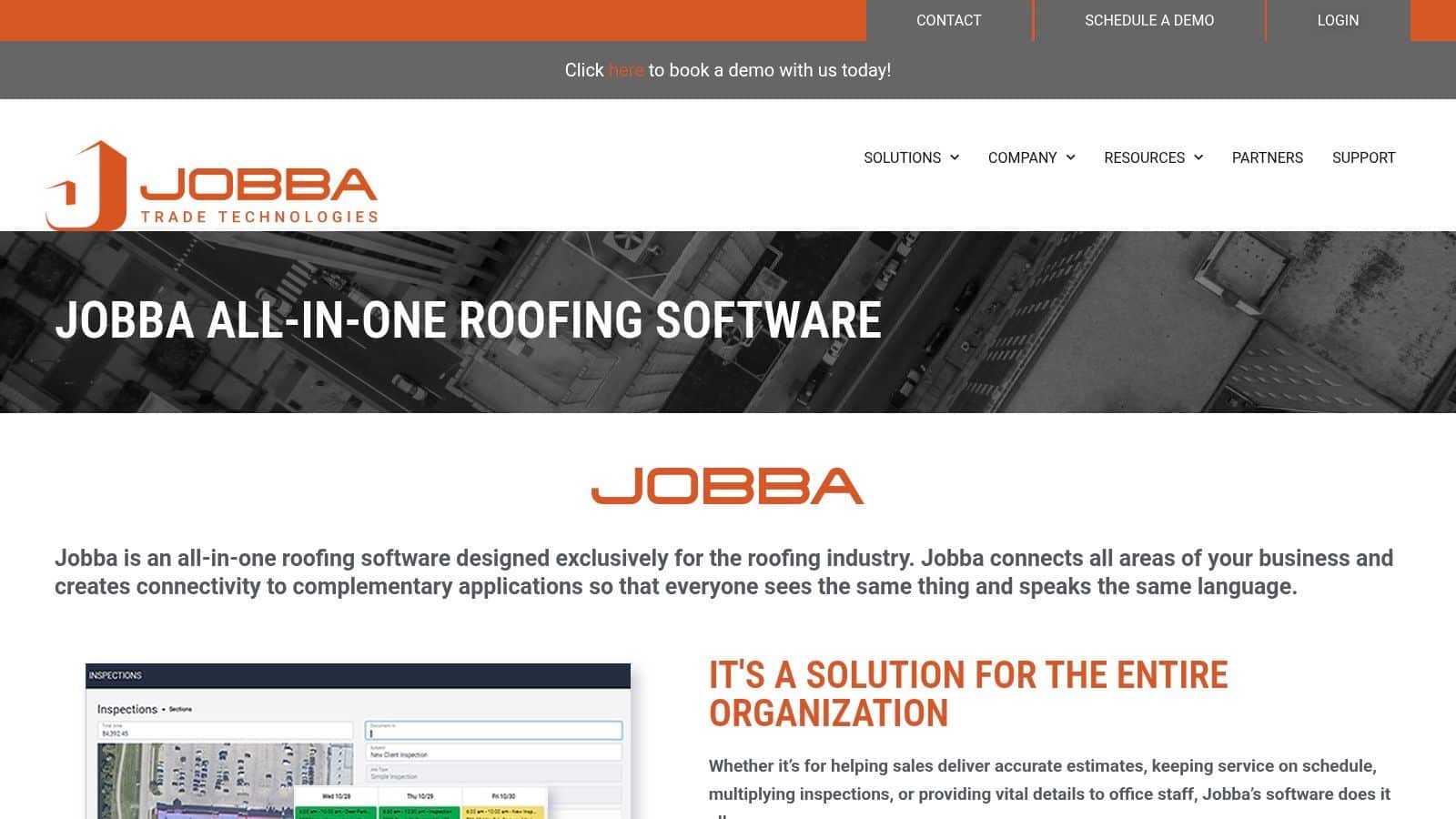
Task: Open the Solutions menu
Action: coord(902,157)
